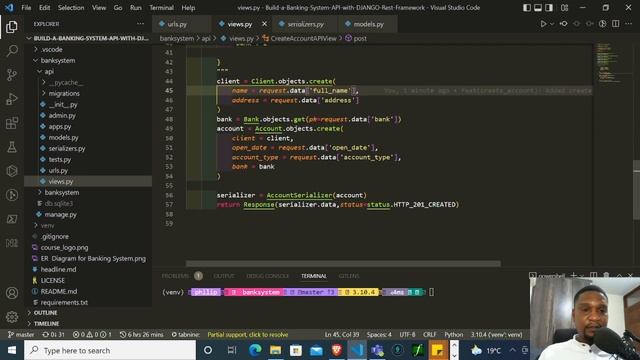Image resolution: width=640 pixels, height=360 pixels.
Task: Change the UTF-8 encoding setting
Action: click(407, 334)
